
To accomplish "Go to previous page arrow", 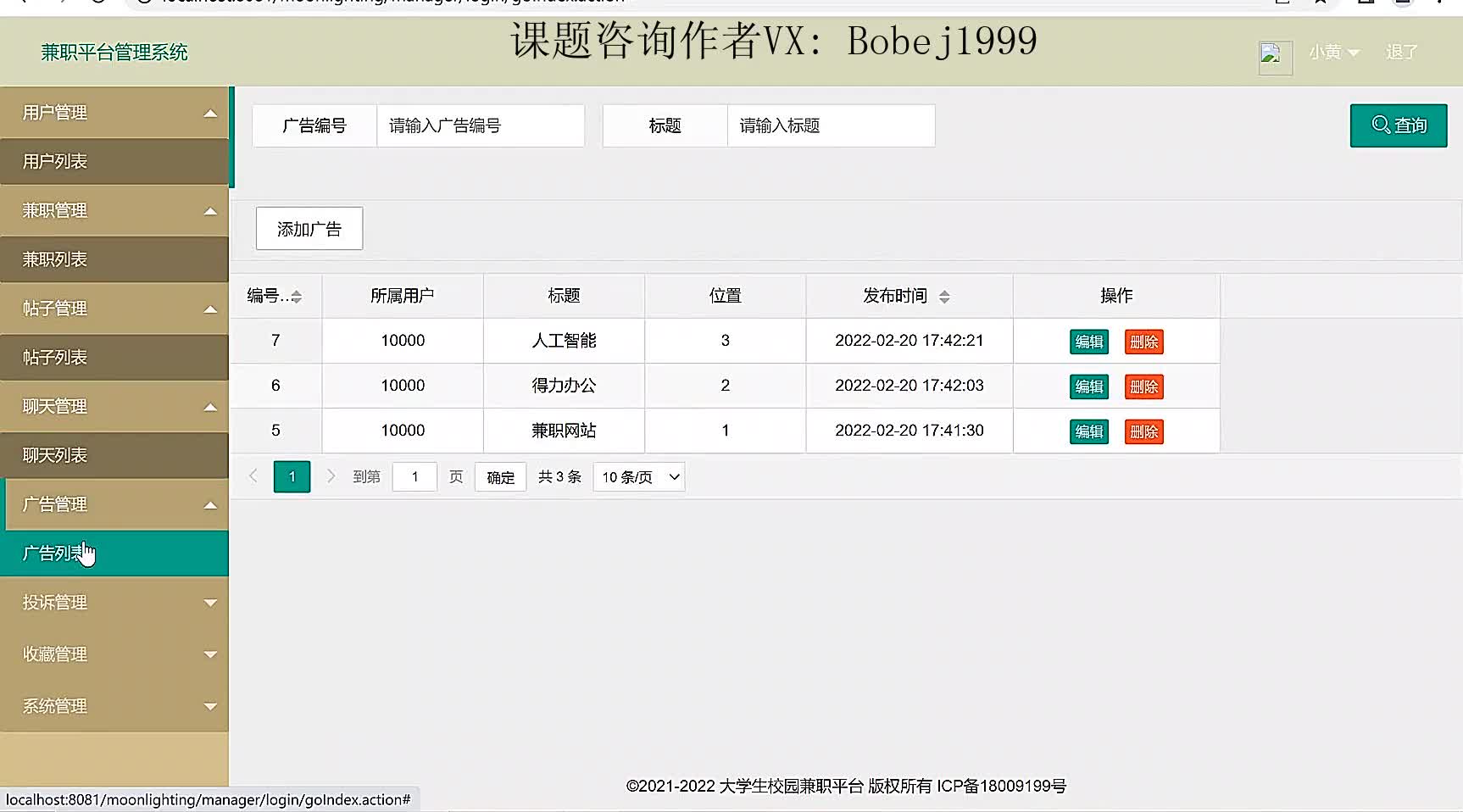I will coord(253,476).
